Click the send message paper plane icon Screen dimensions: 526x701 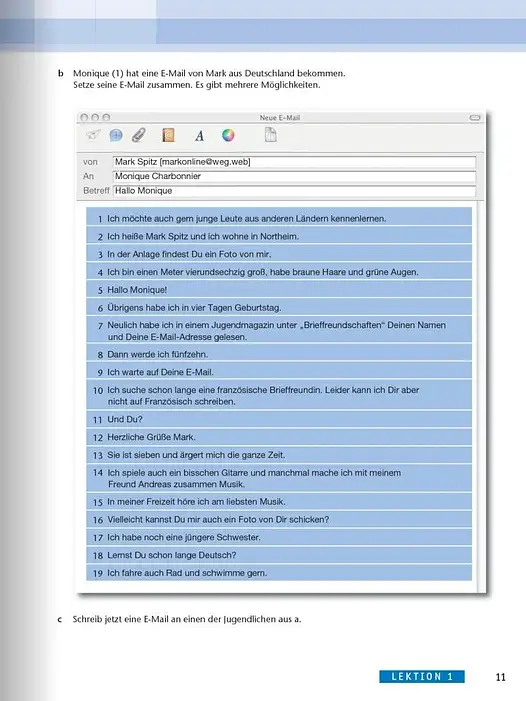tap(93, 135)
